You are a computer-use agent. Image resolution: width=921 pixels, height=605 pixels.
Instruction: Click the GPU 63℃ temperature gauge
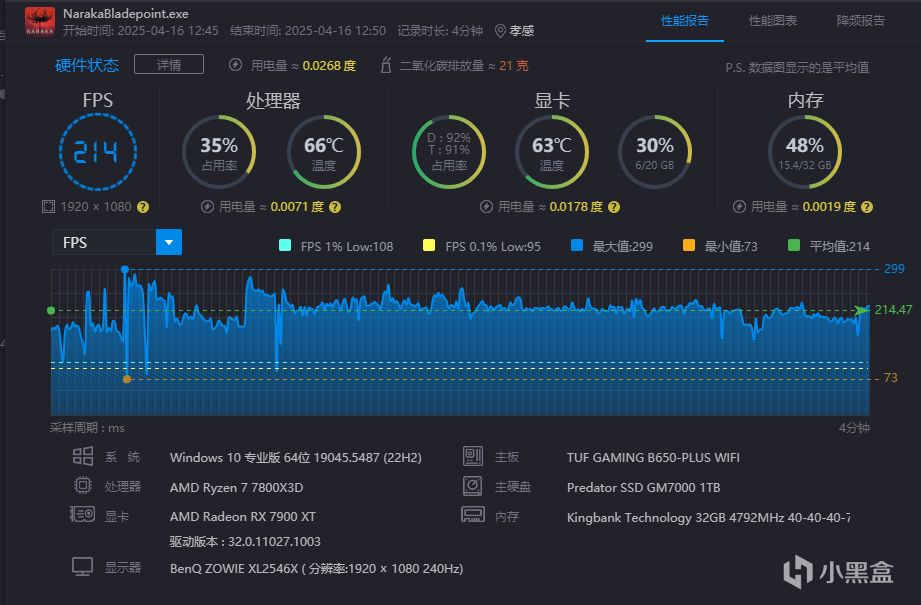point(552,152)
